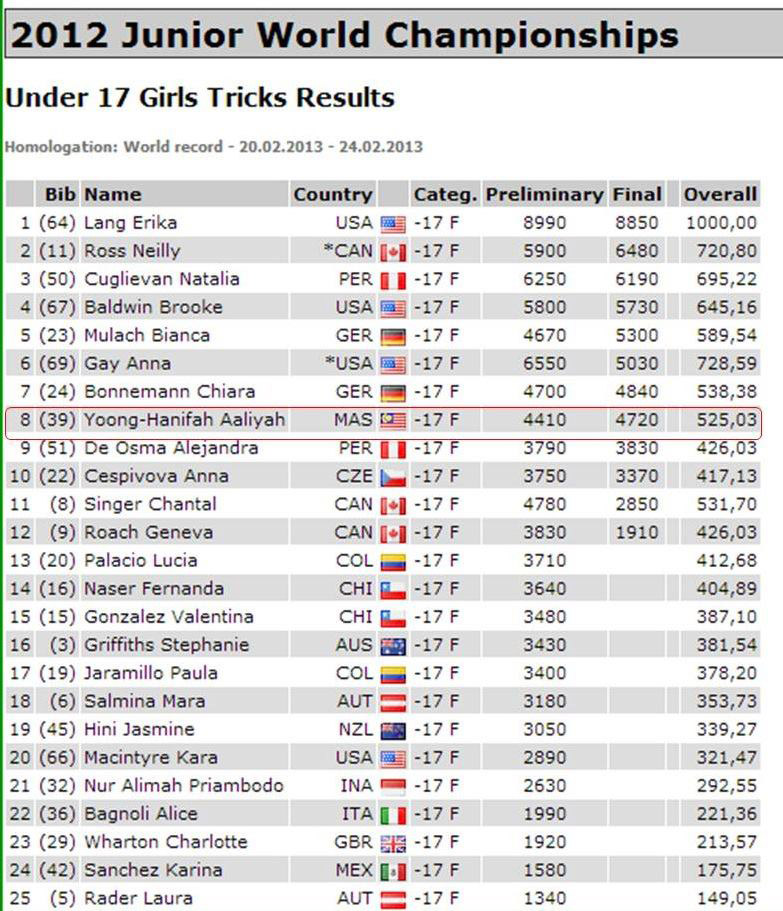Click the Italy flag by Bagnoli Alice
Image resolution: width=783 pixels, height=911 pixels.
click(x=393, y=815)
